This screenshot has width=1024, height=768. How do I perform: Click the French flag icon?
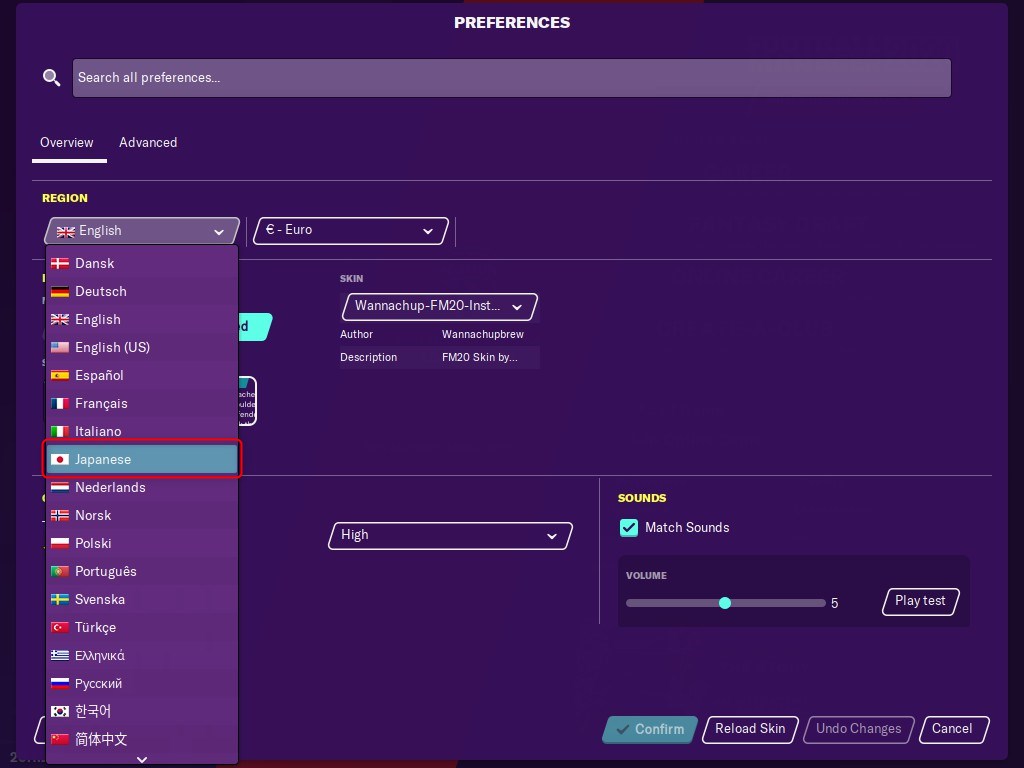[59, 404]
